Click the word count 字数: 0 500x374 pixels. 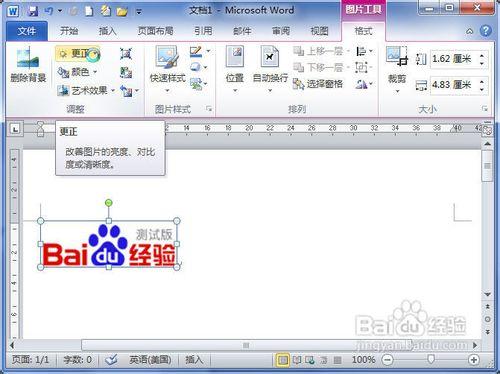(x=77, y=360)
